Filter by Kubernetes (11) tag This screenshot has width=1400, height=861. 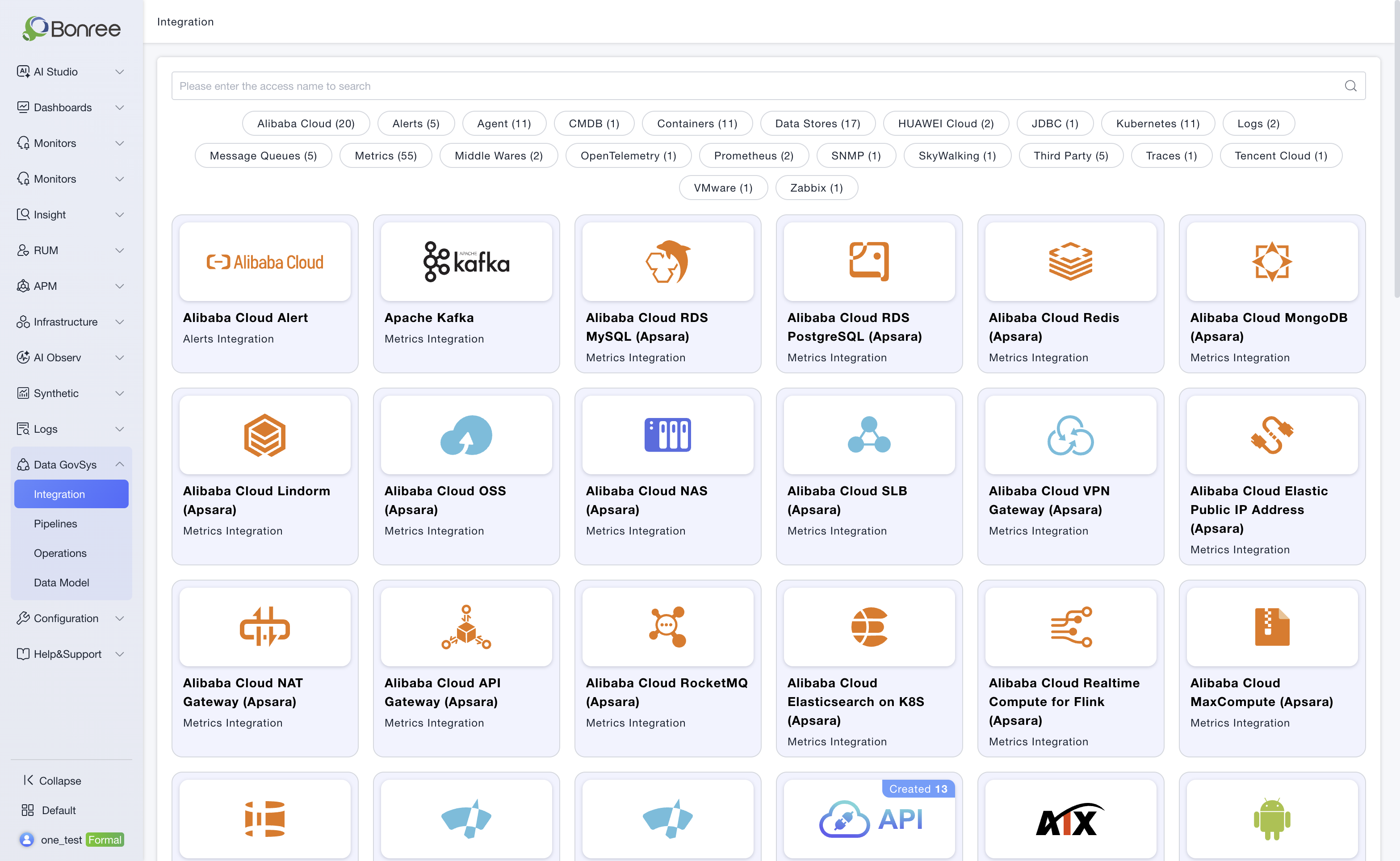[x=1157, y=123]
